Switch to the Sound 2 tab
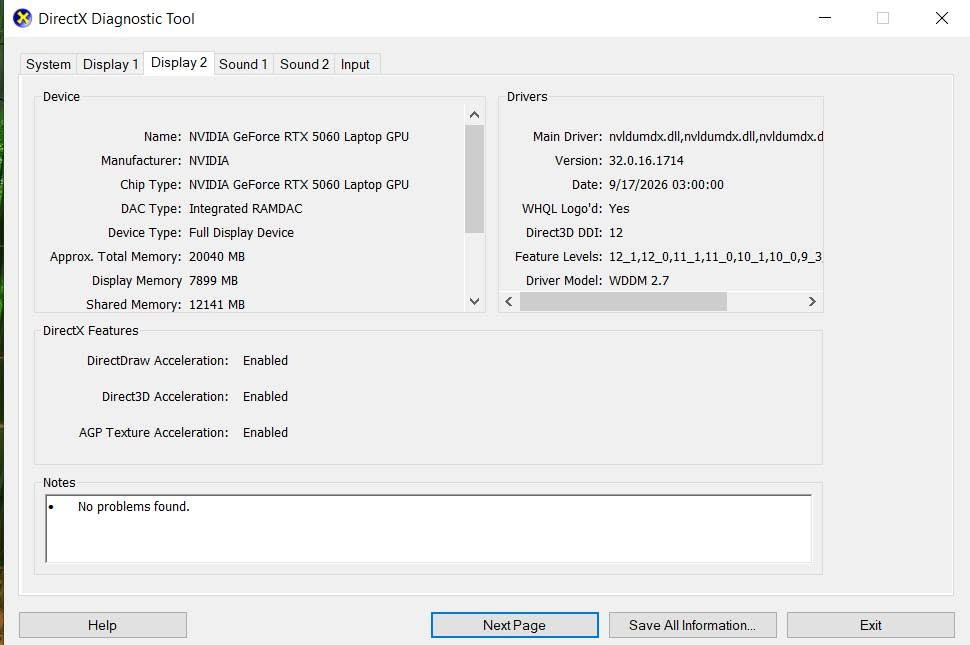 point(304,64)
